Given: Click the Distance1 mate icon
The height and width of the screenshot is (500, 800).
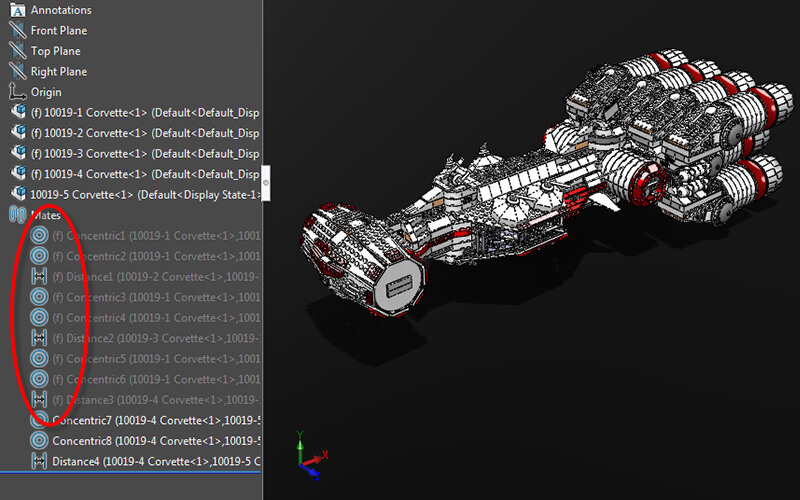Looking at the screenshot, I should (39, 276).
